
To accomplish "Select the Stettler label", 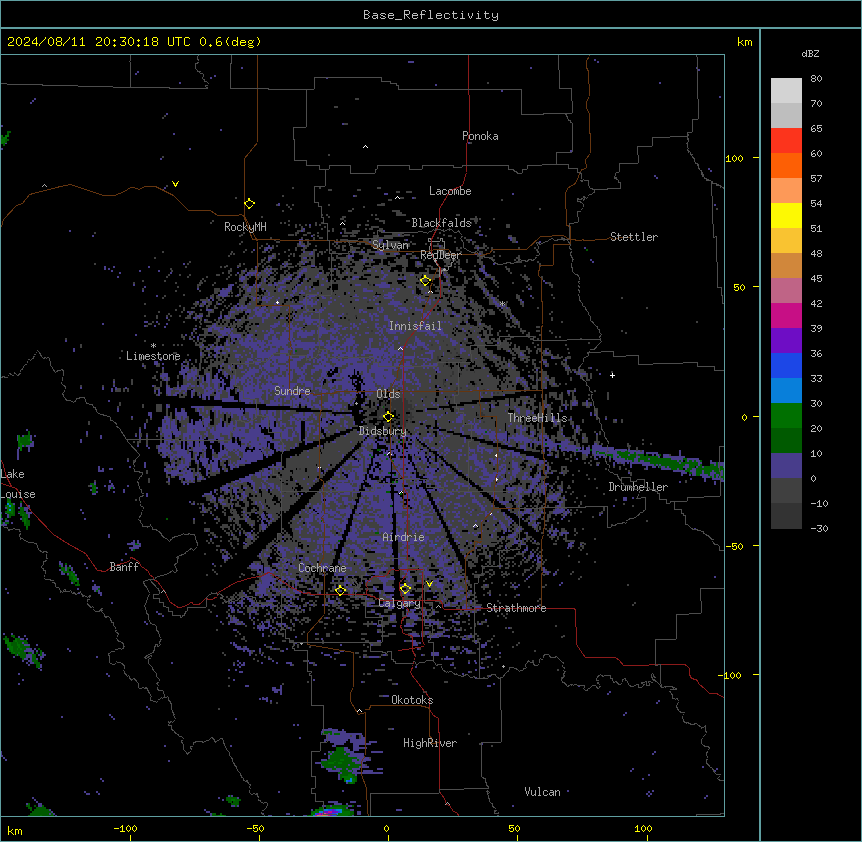I will coord(634,237).
